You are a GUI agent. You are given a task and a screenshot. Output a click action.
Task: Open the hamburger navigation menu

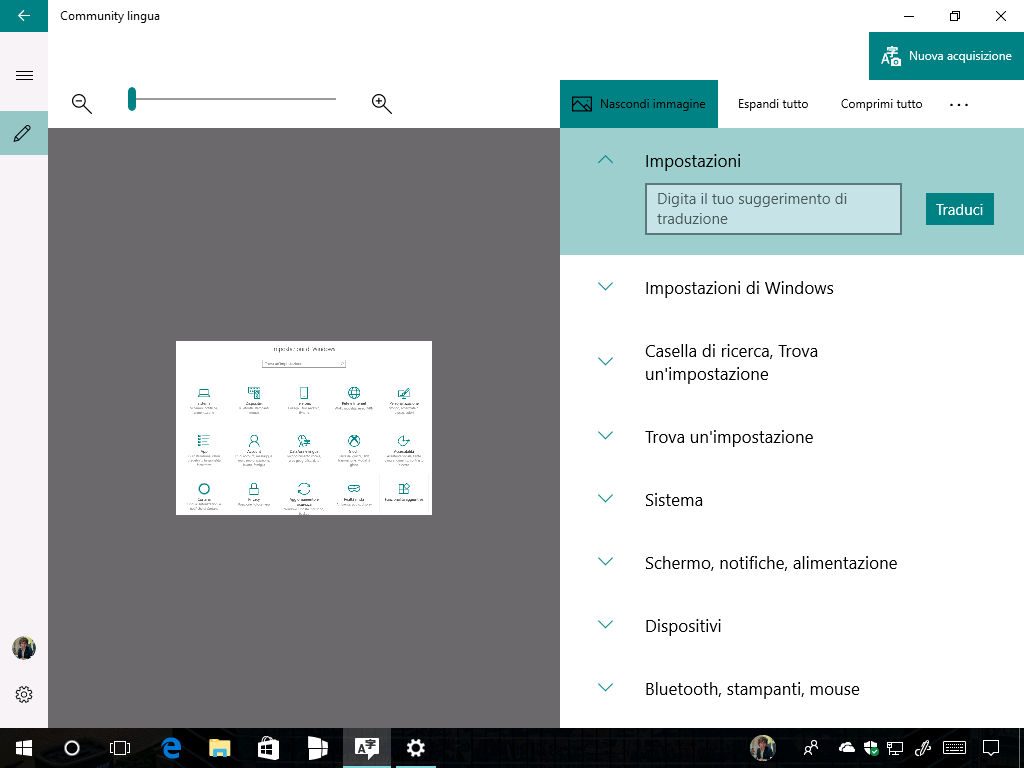24,76
